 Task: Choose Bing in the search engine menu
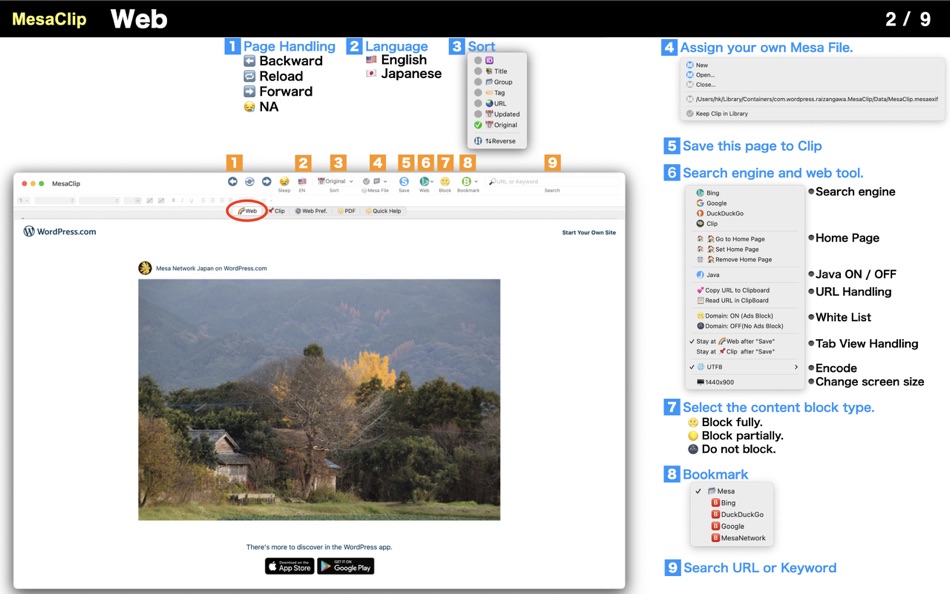click(x=708, y=193)
